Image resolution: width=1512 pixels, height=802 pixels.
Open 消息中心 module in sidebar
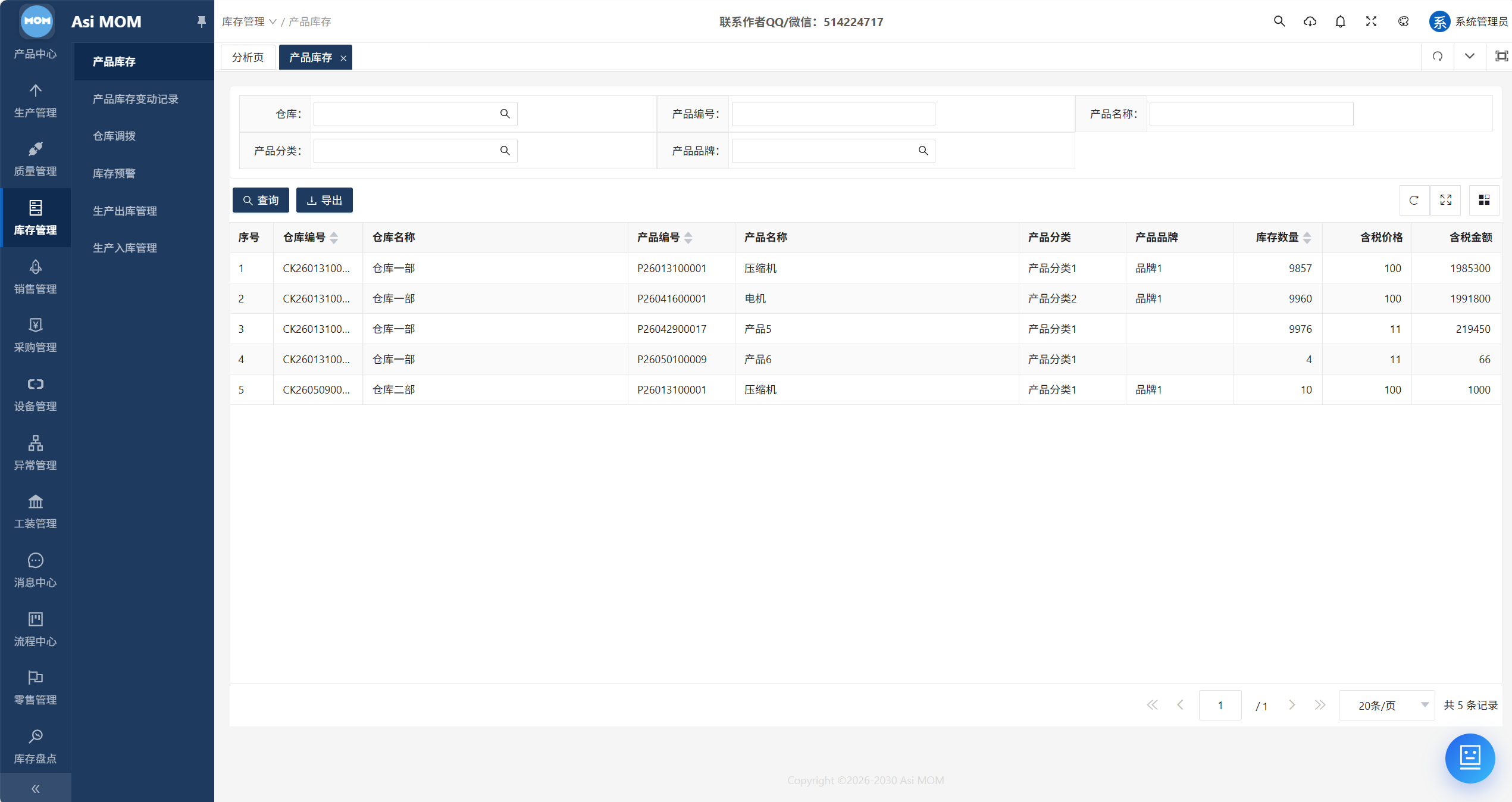tap(35, 570)
